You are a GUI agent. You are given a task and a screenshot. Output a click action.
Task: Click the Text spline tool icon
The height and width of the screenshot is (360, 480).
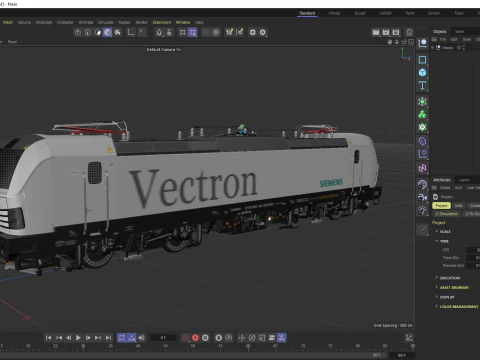point(422,85)
